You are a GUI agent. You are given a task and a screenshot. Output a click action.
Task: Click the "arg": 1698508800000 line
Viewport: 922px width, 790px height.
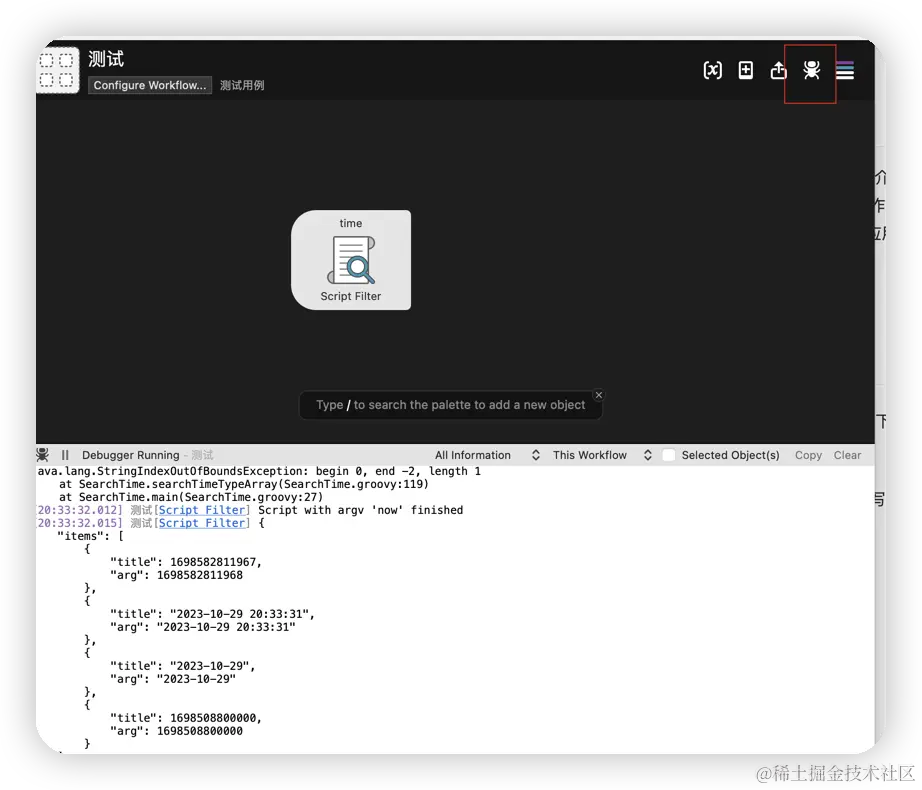pos(176,731)
